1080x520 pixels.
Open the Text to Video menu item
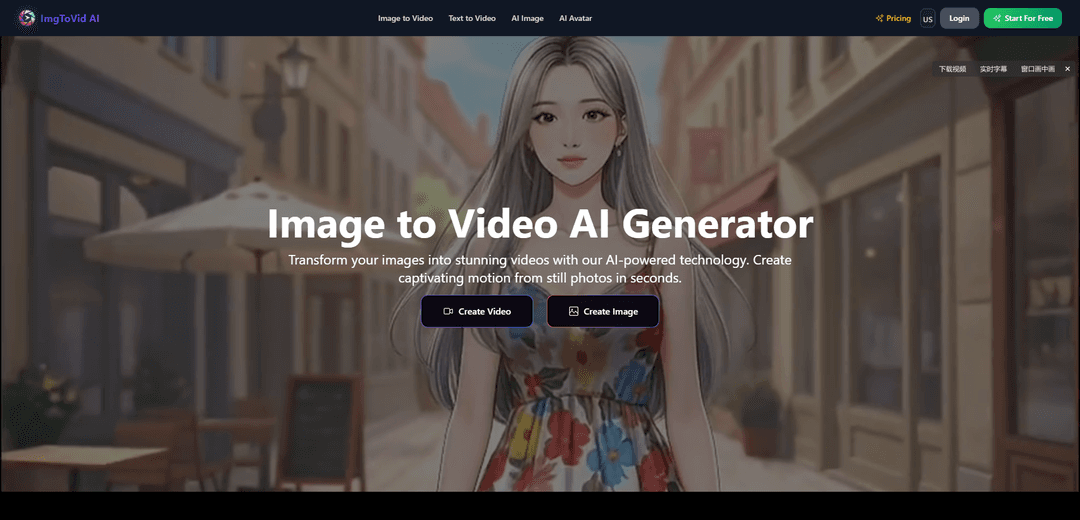[x=472, y=19]
